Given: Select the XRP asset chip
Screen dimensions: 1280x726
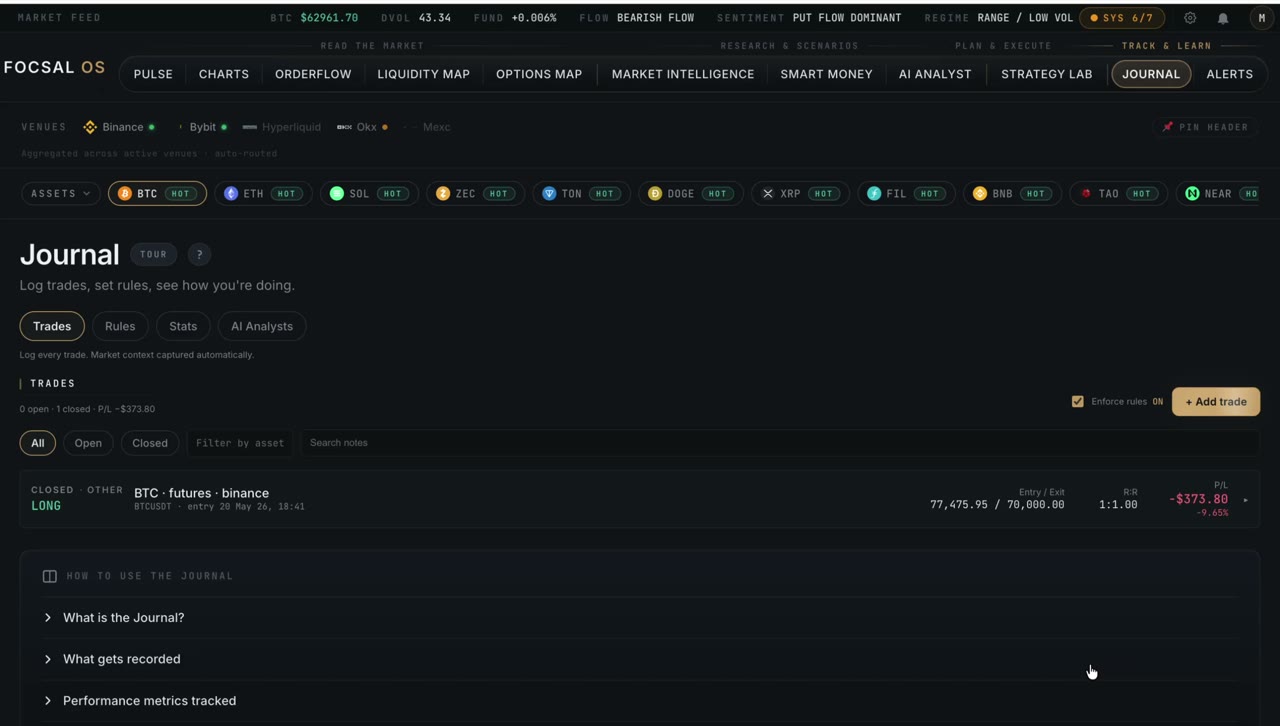Looking at the screenshot, I should (800, 193).
